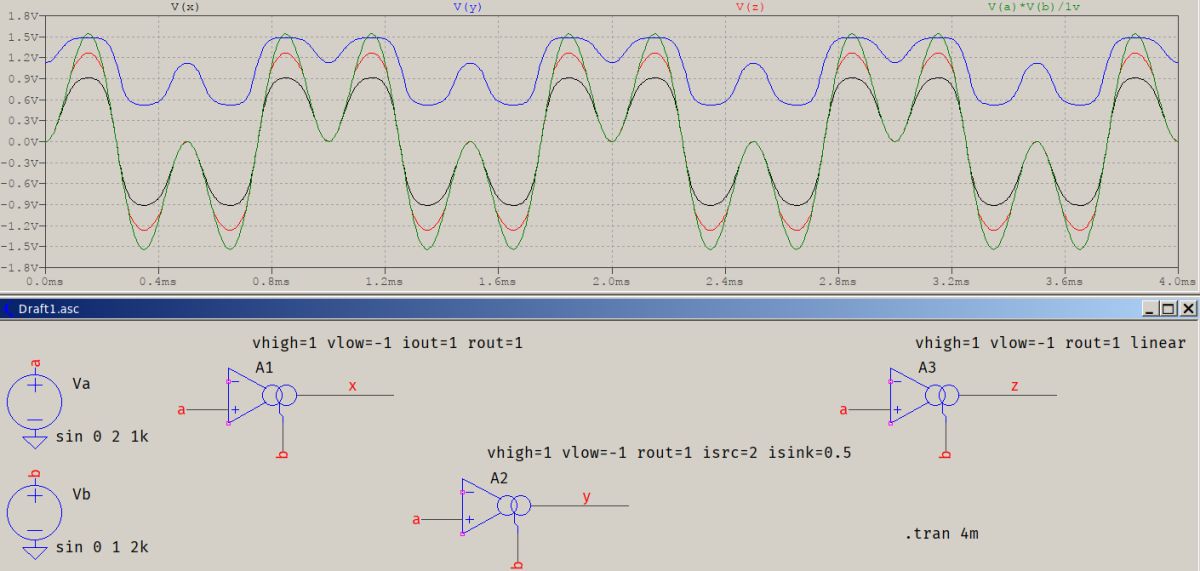
Task: Click the 4.0ms time axis label
Action: [x=1177, y=283]
